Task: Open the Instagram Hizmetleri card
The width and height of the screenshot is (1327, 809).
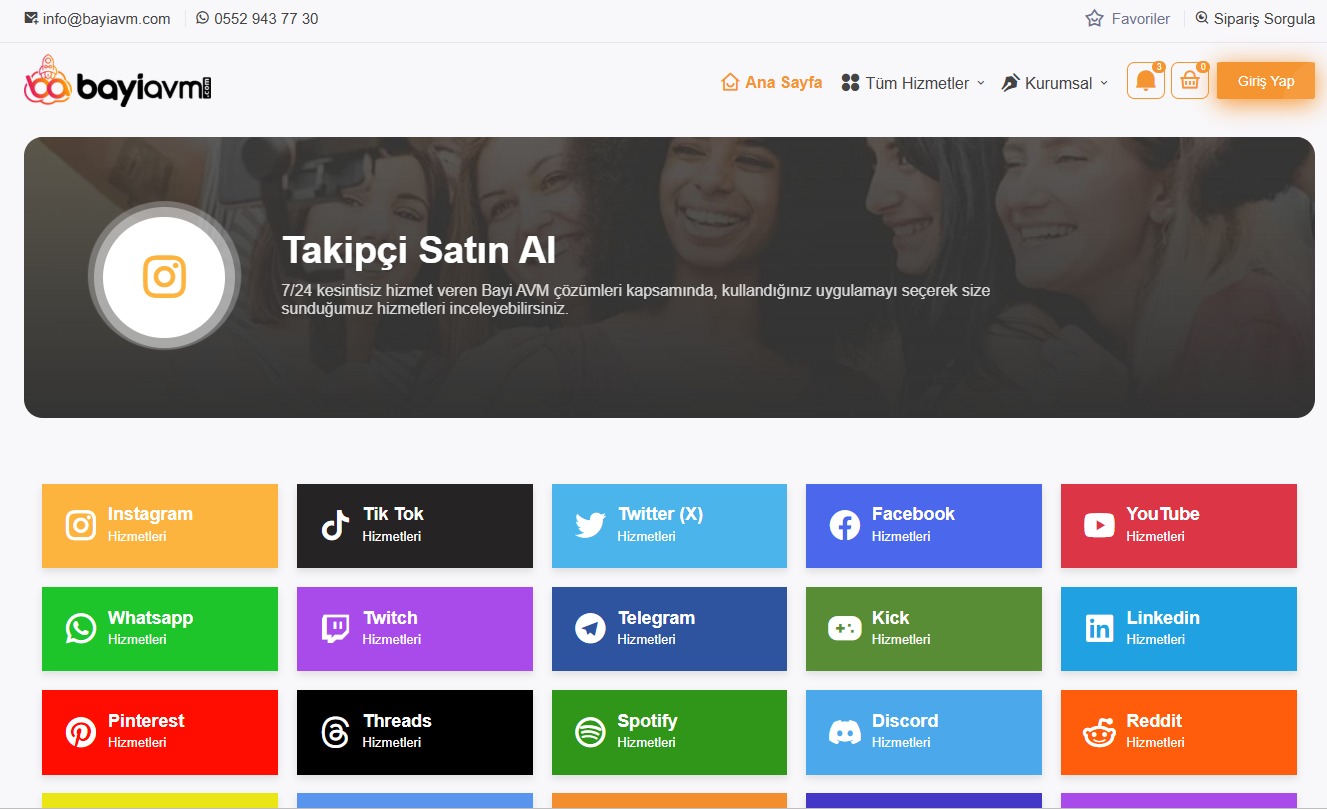Action: 159,525
